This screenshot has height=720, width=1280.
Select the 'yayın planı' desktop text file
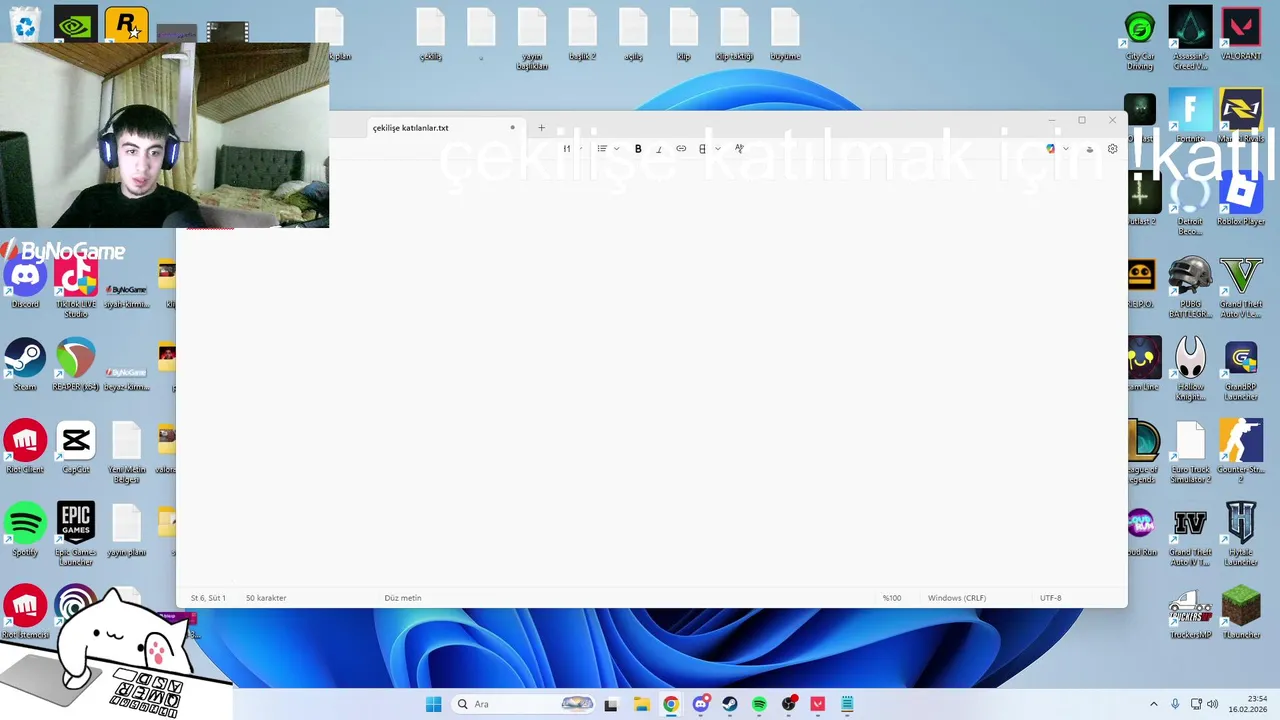(x=126, y=530)
